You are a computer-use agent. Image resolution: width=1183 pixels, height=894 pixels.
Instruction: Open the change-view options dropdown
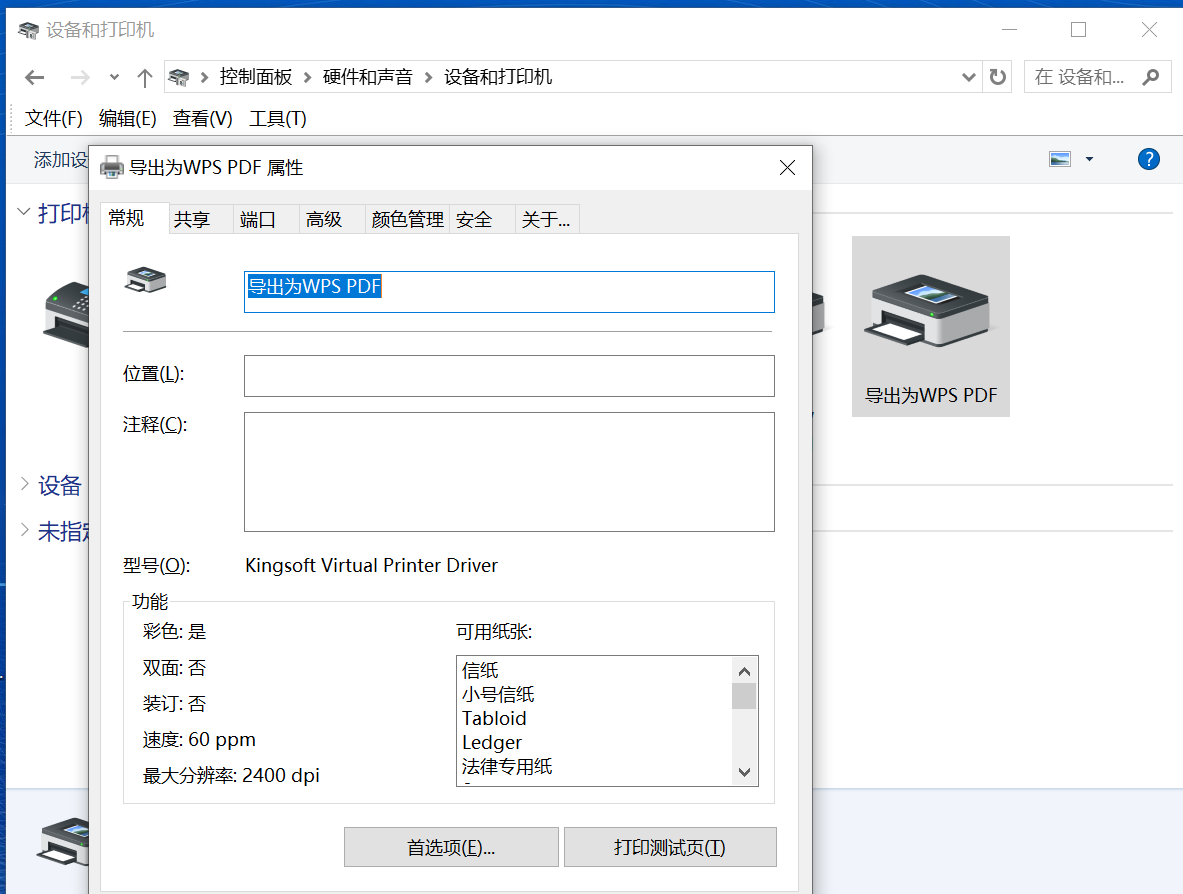(1088, 158)
